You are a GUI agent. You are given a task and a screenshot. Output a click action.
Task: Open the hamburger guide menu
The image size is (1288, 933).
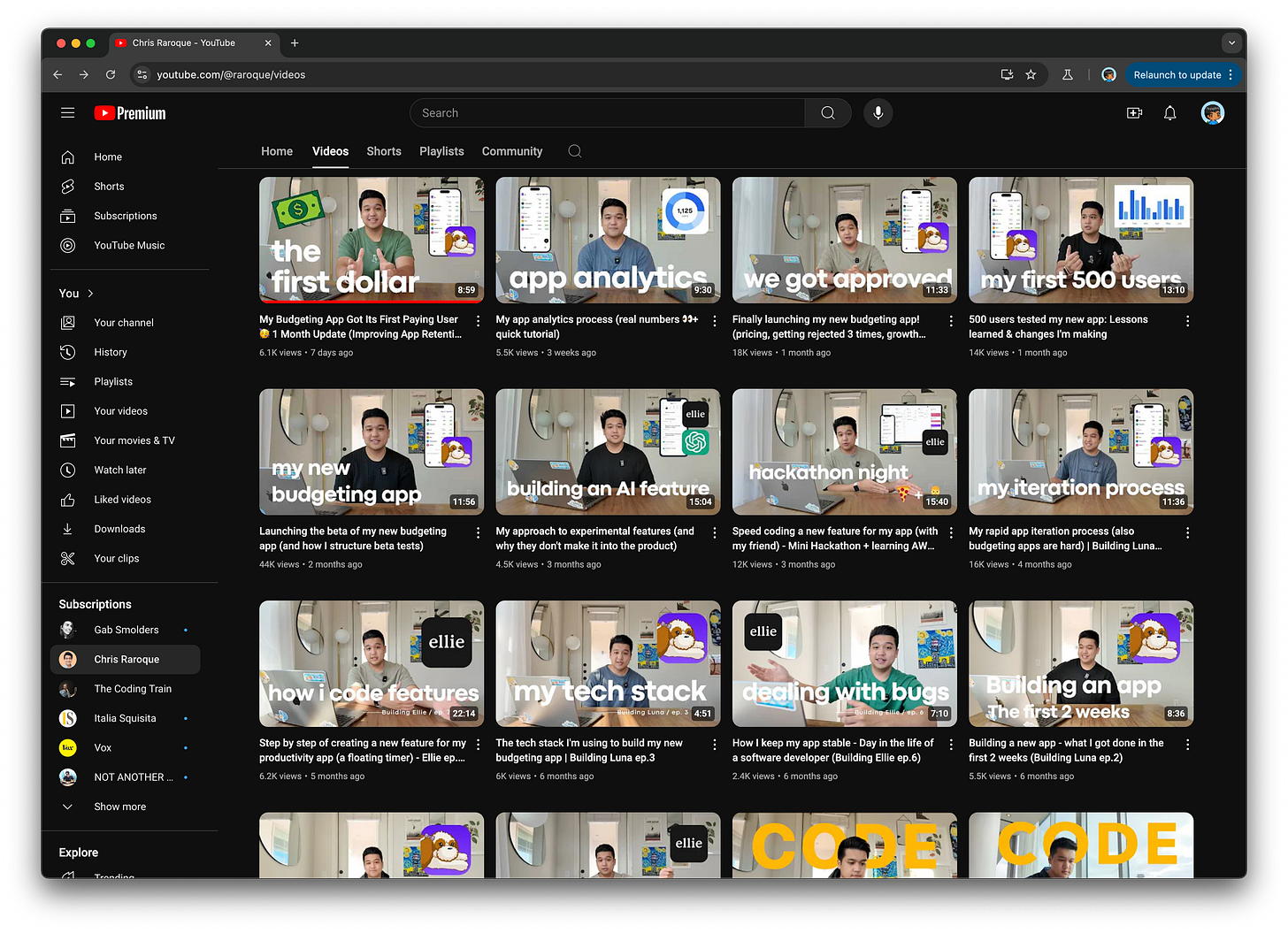[x=67, y=113]
